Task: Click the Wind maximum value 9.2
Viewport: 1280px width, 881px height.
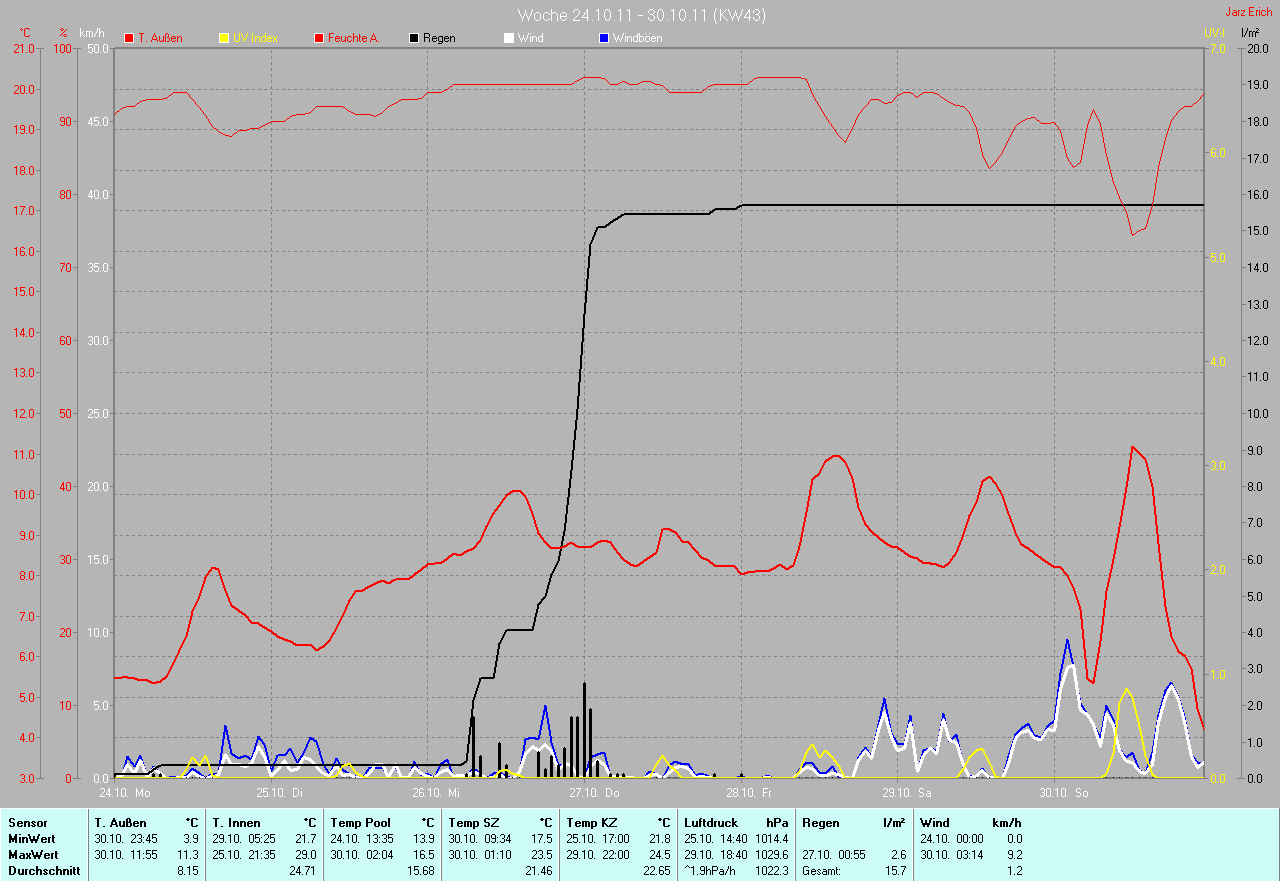Action: point(1013,855)
